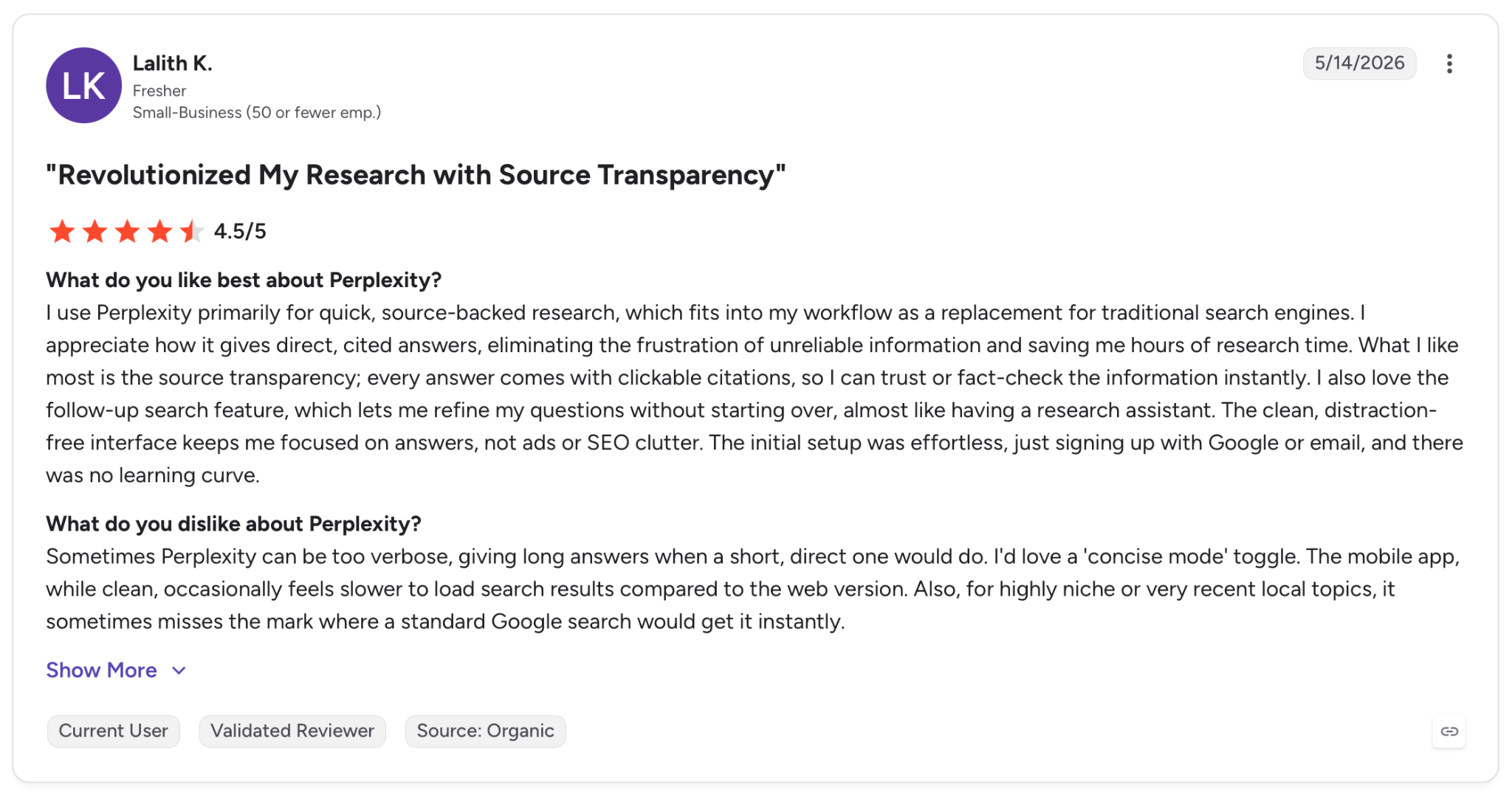Click the Small-Business company size label

[x=257, y=112]
